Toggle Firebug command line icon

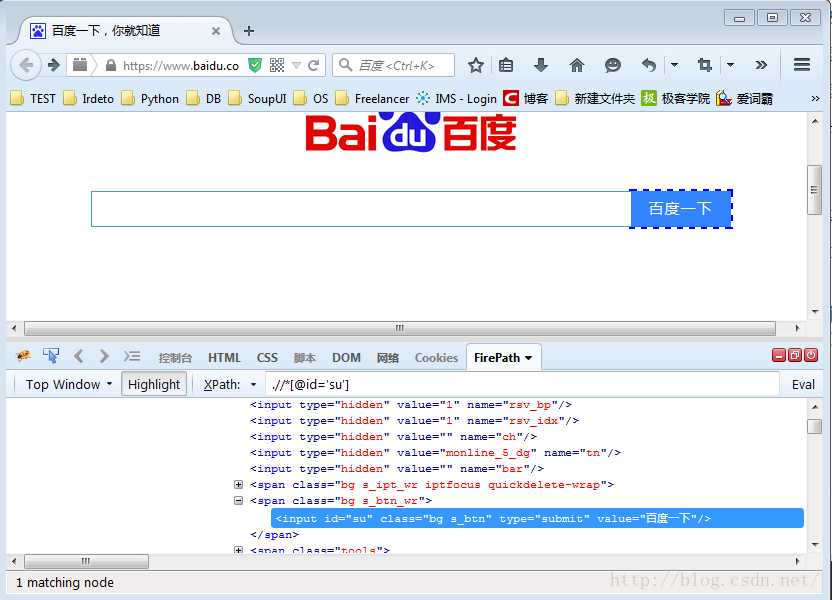[132, 356]
